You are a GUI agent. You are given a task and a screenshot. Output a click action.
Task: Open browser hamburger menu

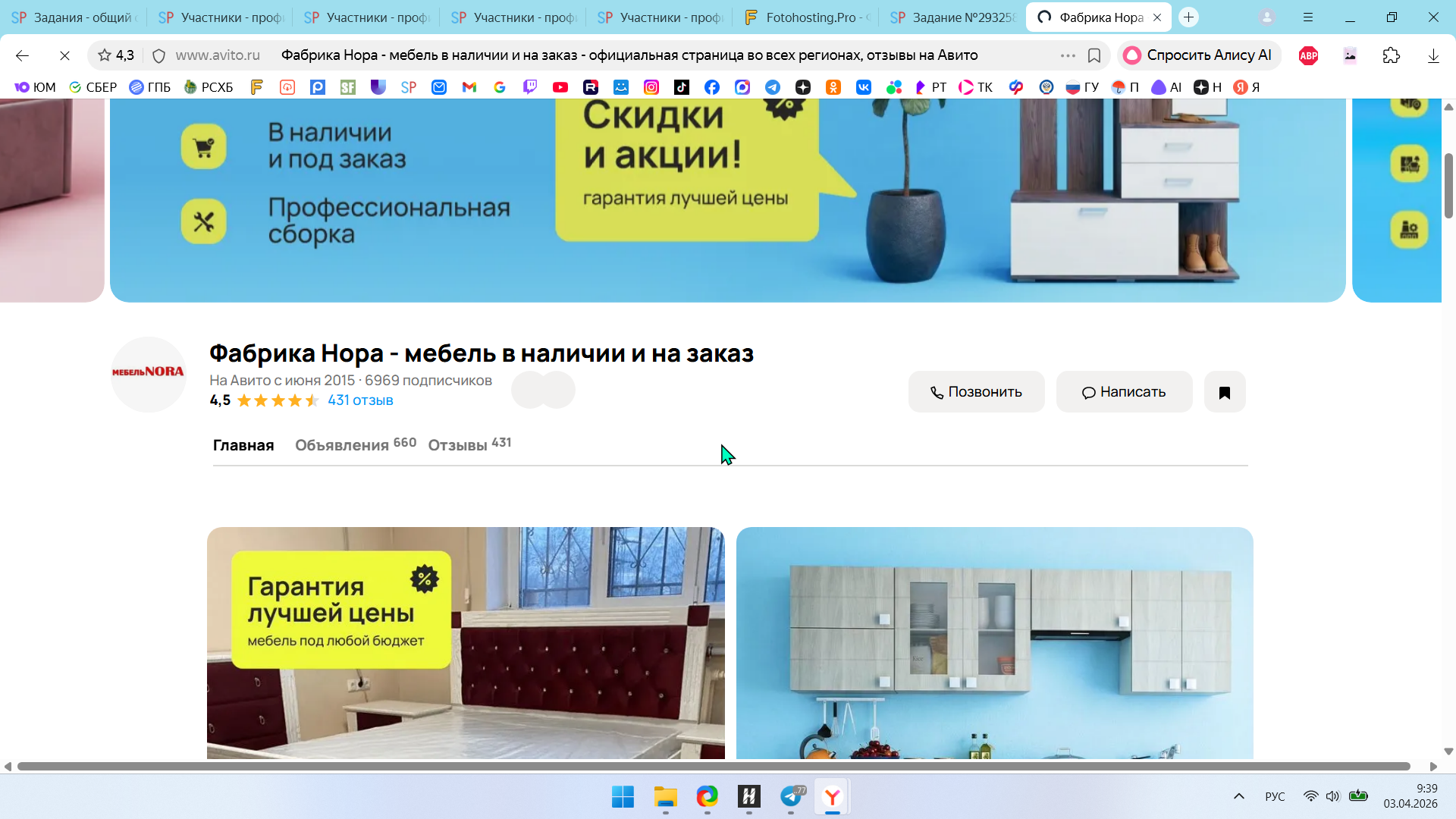pos(1308,17)
